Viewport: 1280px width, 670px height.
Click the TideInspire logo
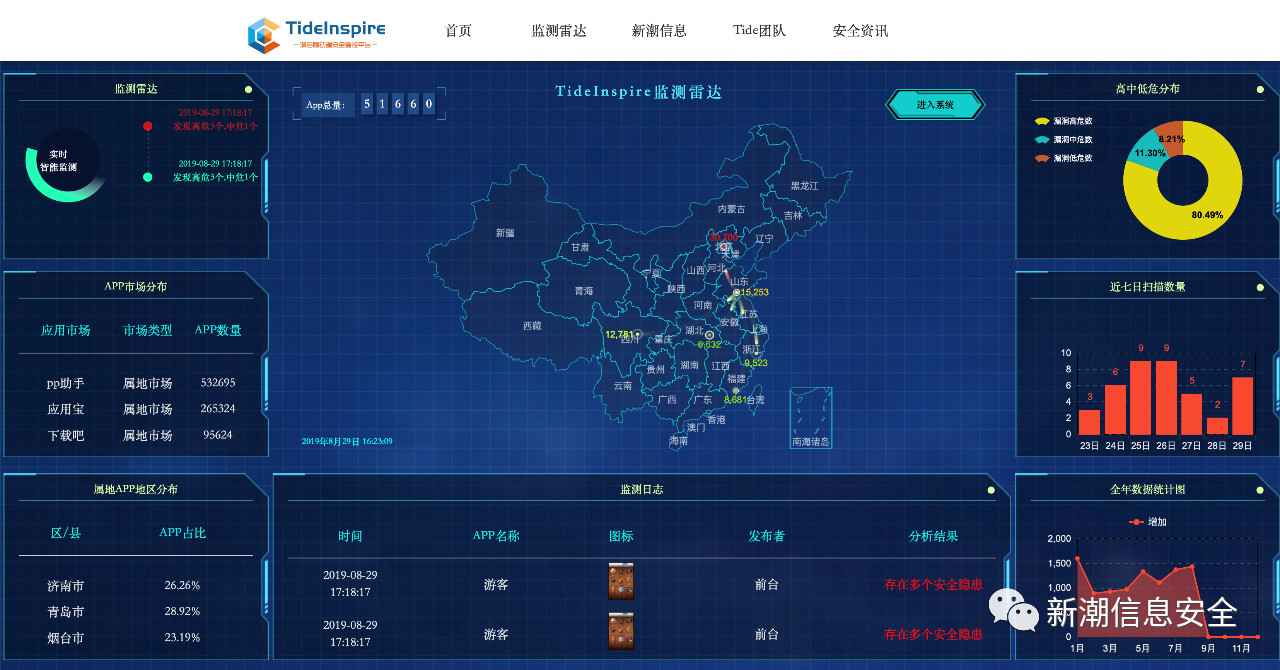coord(316,33)
